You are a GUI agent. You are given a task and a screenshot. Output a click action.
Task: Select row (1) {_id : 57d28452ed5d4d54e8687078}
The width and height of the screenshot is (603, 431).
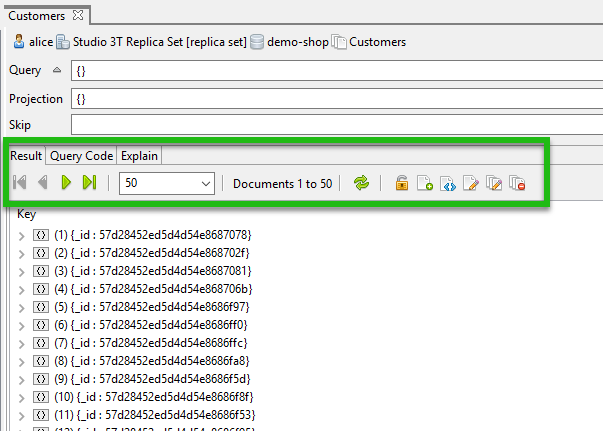pyautogui.click(x=153, y=235)
